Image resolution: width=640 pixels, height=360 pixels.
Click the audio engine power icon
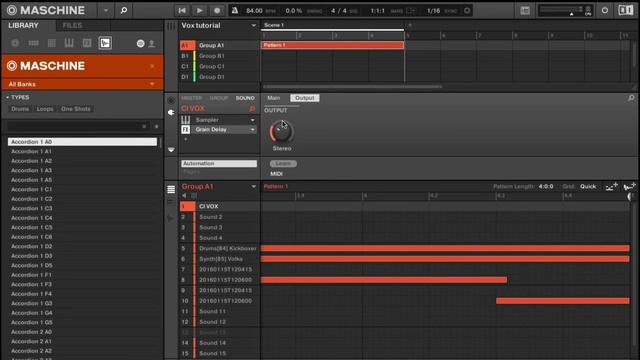click(x=605, y=10)
